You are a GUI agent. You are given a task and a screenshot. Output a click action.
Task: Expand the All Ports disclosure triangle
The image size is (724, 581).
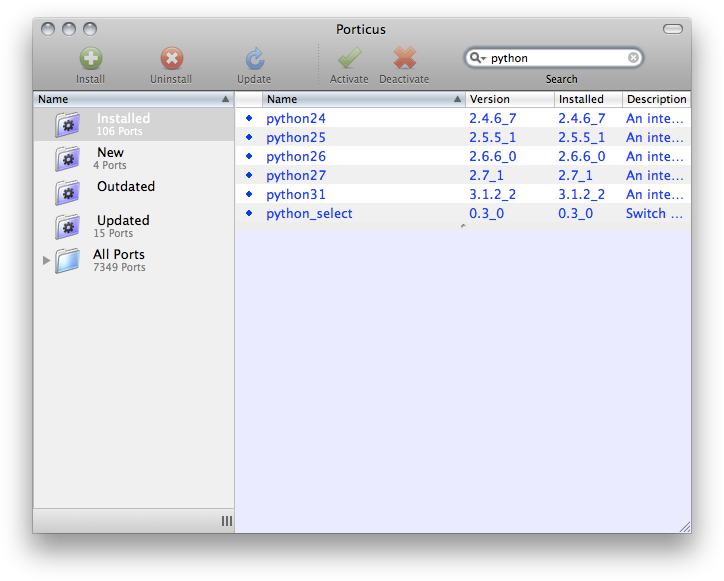pyautogui.click(x=46, y=260)
